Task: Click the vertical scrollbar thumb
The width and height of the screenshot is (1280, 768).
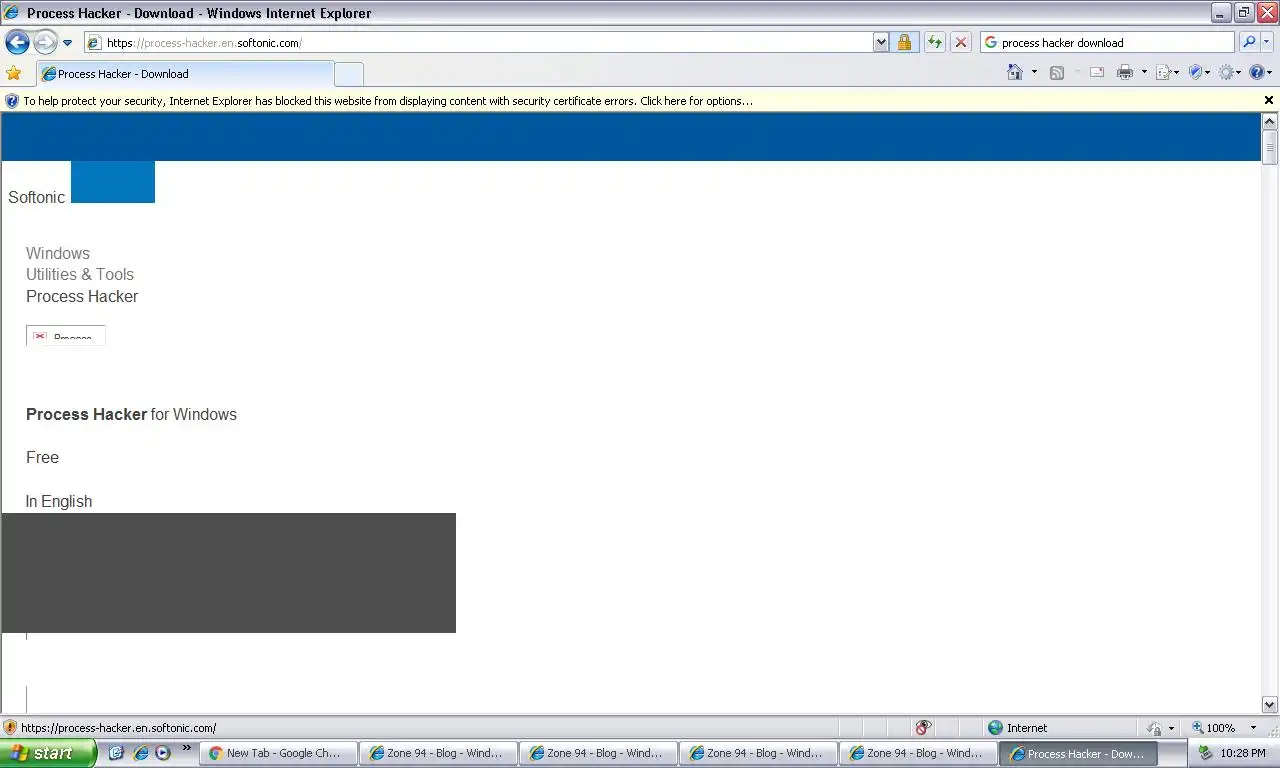Action: tap(1270, 147)
